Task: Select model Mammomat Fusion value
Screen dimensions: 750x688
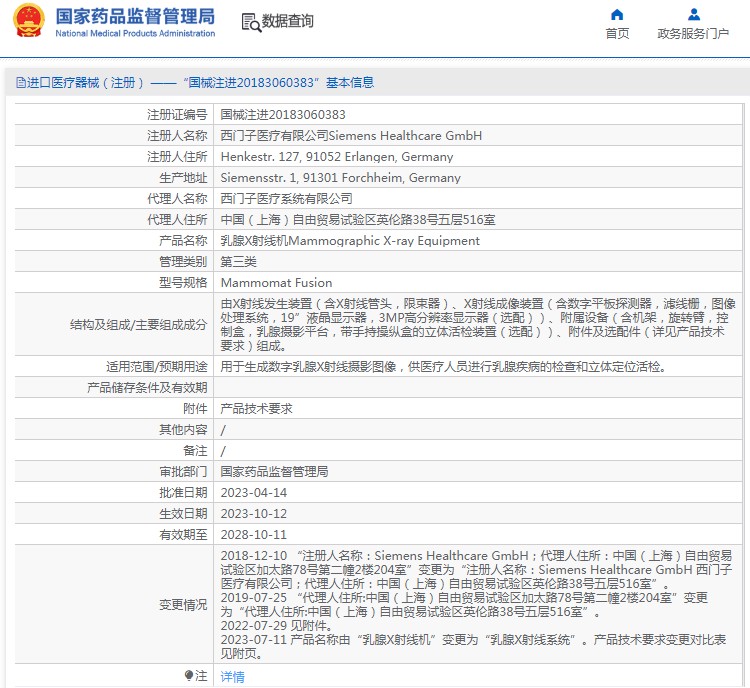Action: [x=276, y=283]
